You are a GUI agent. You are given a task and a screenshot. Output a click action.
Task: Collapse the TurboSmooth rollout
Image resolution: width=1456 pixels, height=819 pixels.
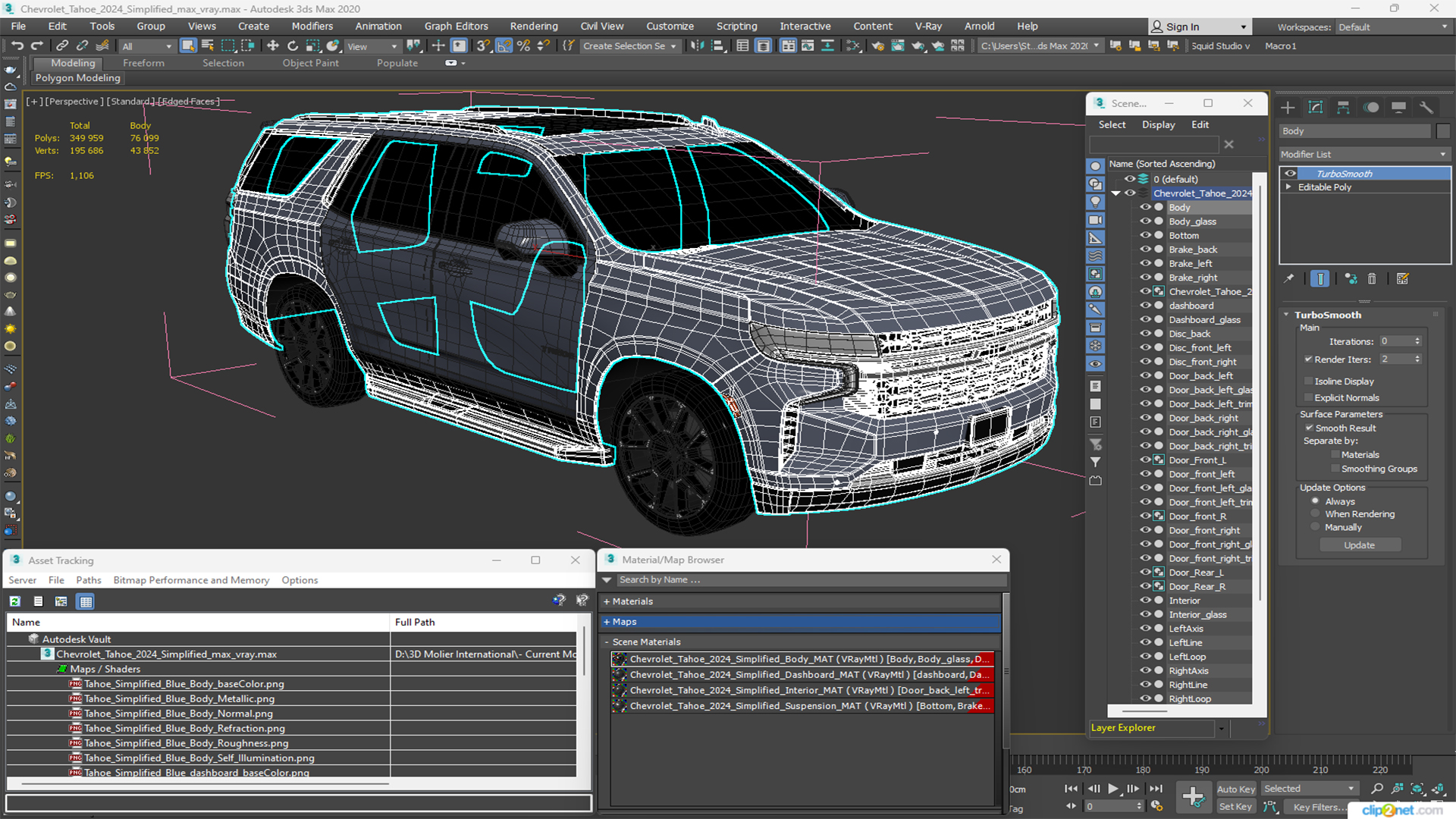tap(1287, 315)
